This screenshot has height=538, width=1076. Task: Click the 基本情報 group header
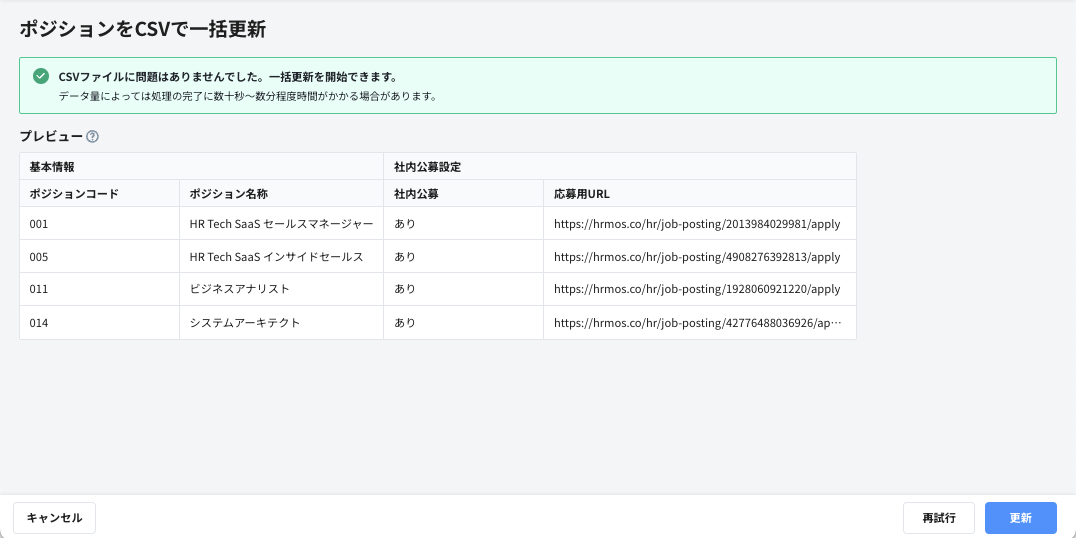click(x=52, y=166)
